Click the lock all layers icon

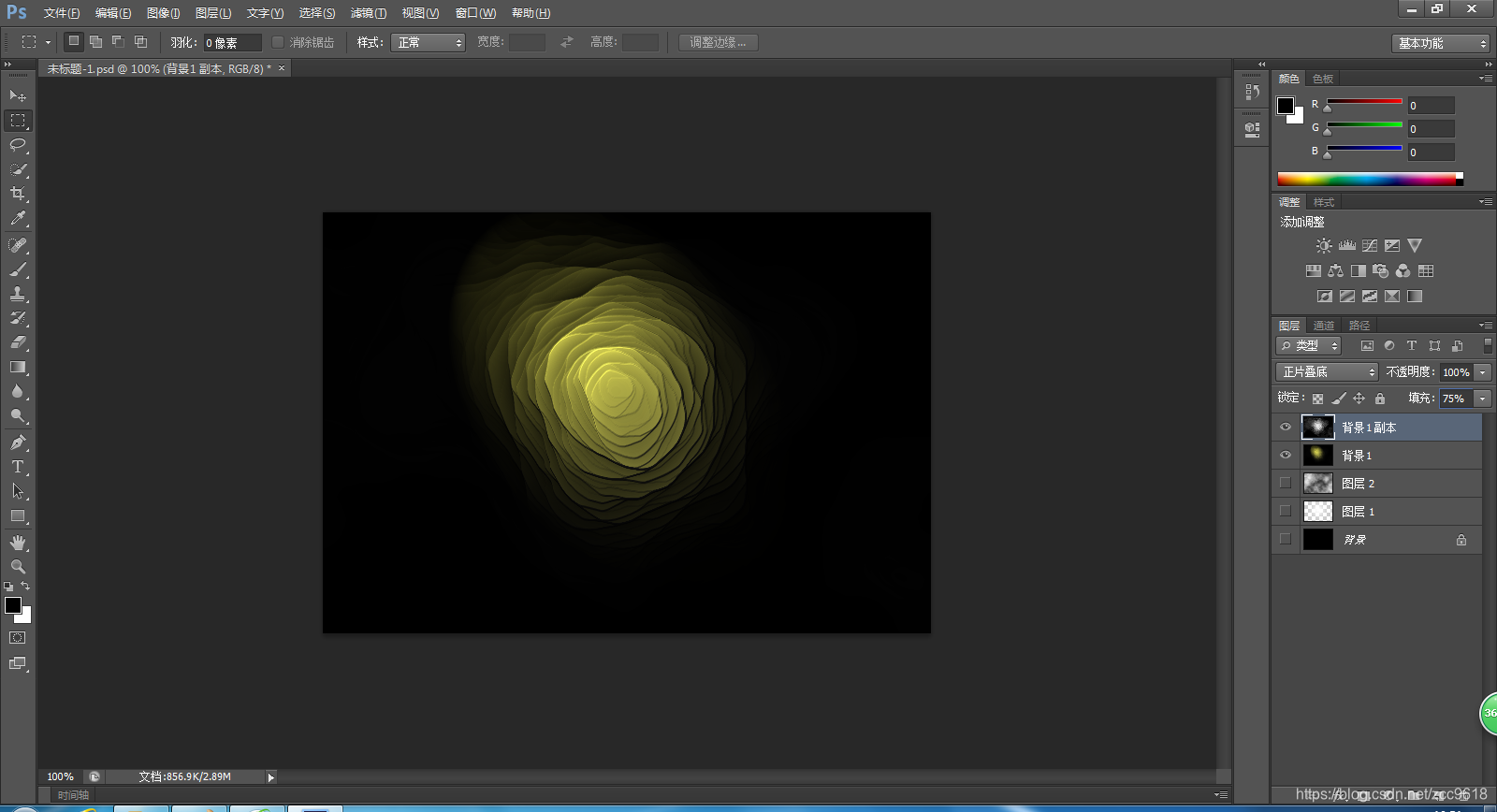[1380, 399]
